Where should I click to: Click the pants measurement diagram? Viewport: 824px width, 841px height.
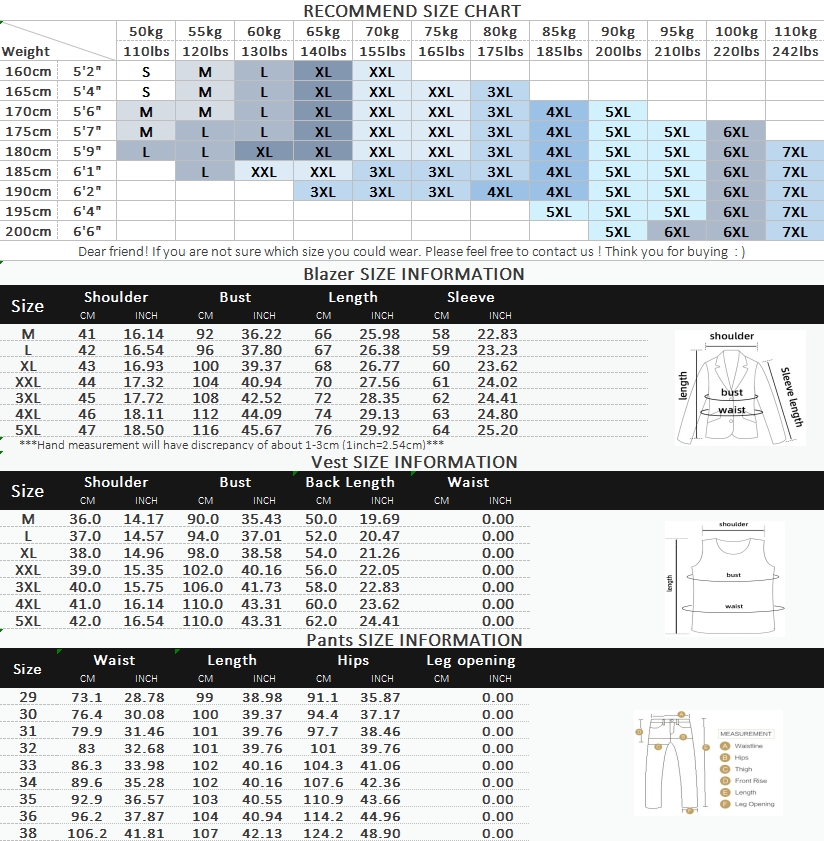pyautogui.click(x=708, y=763)
